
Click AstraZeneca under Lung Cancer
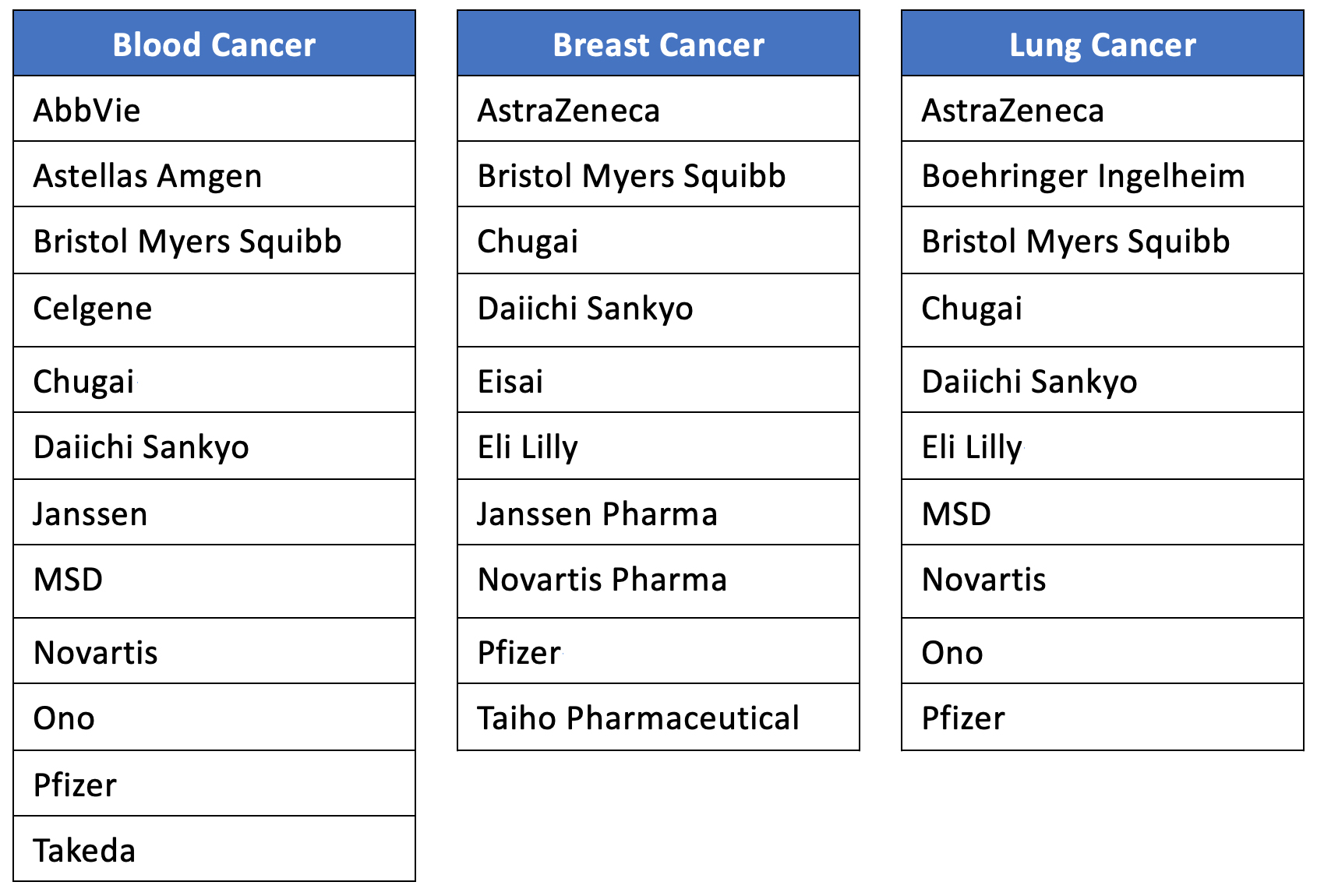pyautogui.click(x=1013, y=110)
